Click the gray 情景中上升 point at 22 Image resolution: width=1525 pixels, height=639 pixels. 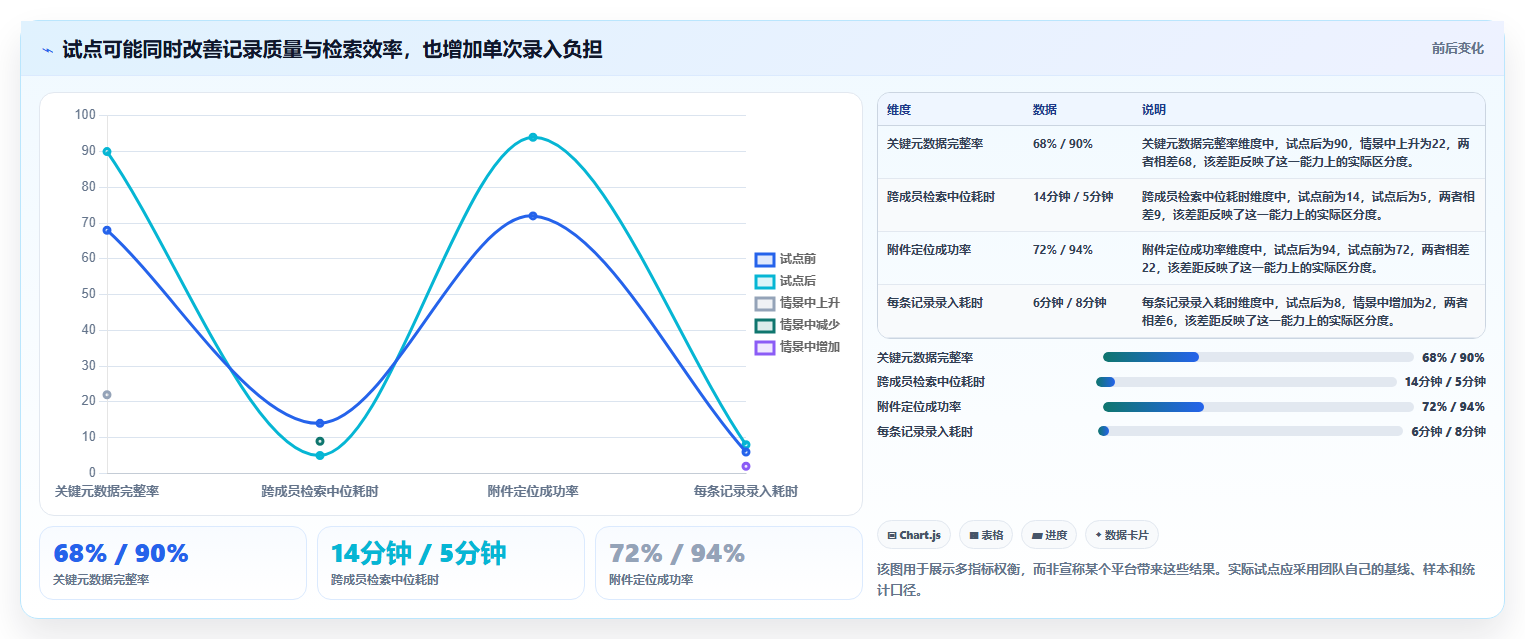click(107, 395)
